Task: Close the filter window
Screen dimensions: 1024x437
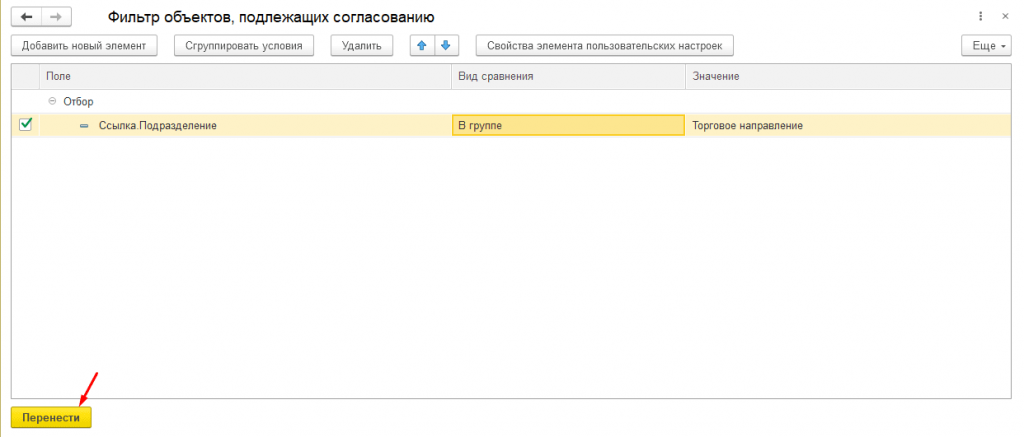Action: 1004,16
